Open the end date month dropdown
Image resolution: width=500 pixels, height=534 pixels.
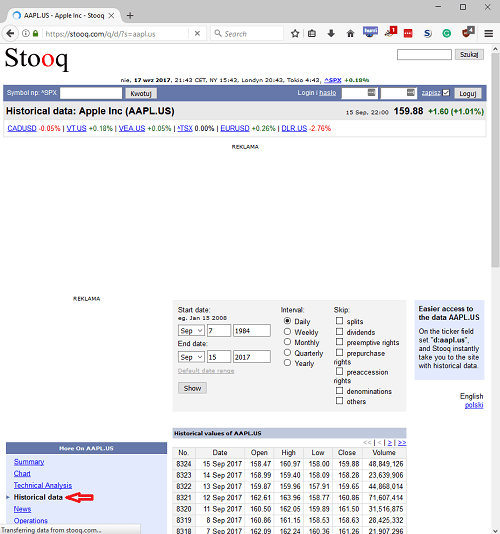(x=191, y=357)
